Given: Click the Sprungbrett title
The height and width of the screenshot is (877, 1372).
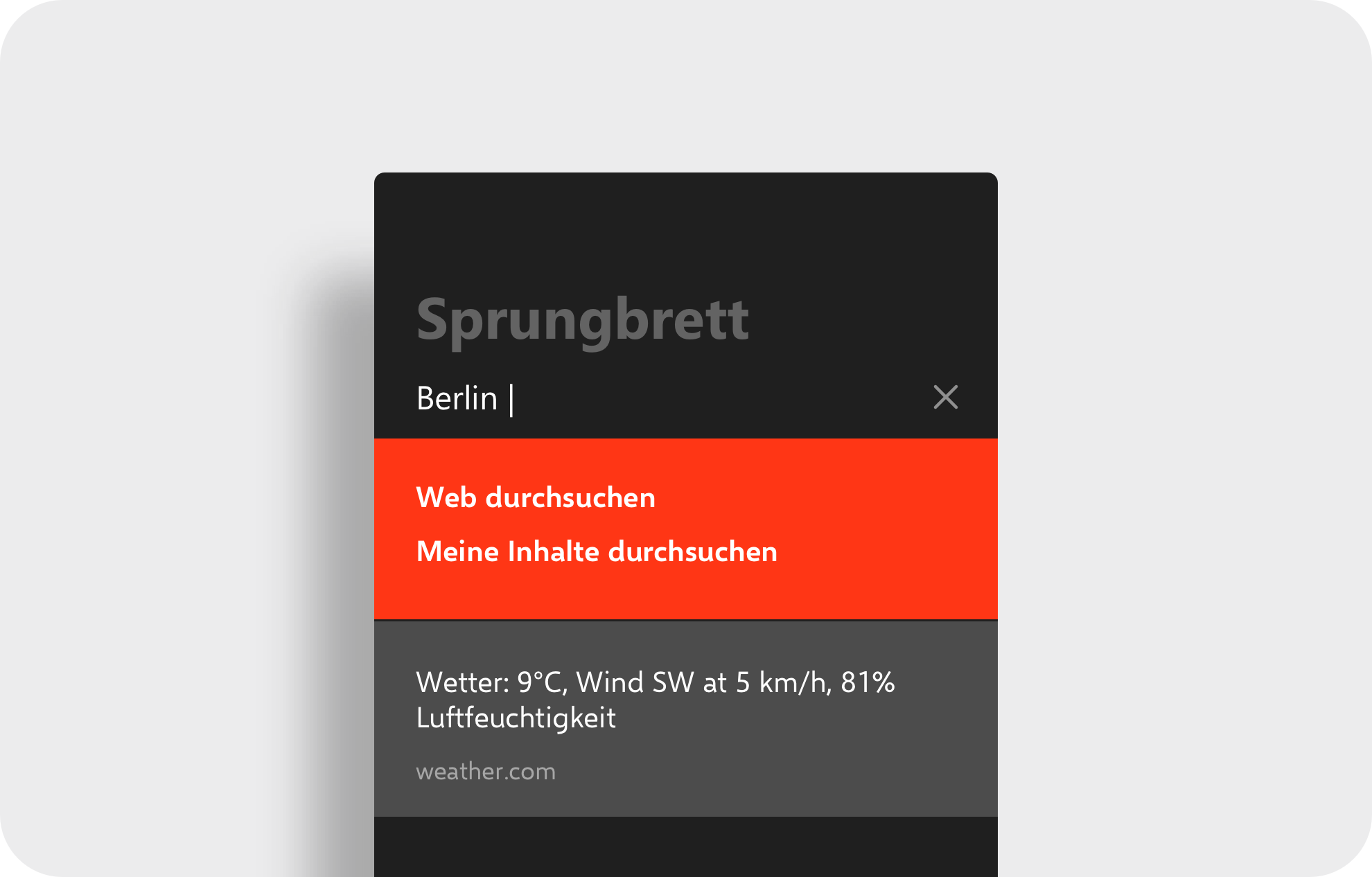Looking at the screenshot, I should (x=582, y=319).
